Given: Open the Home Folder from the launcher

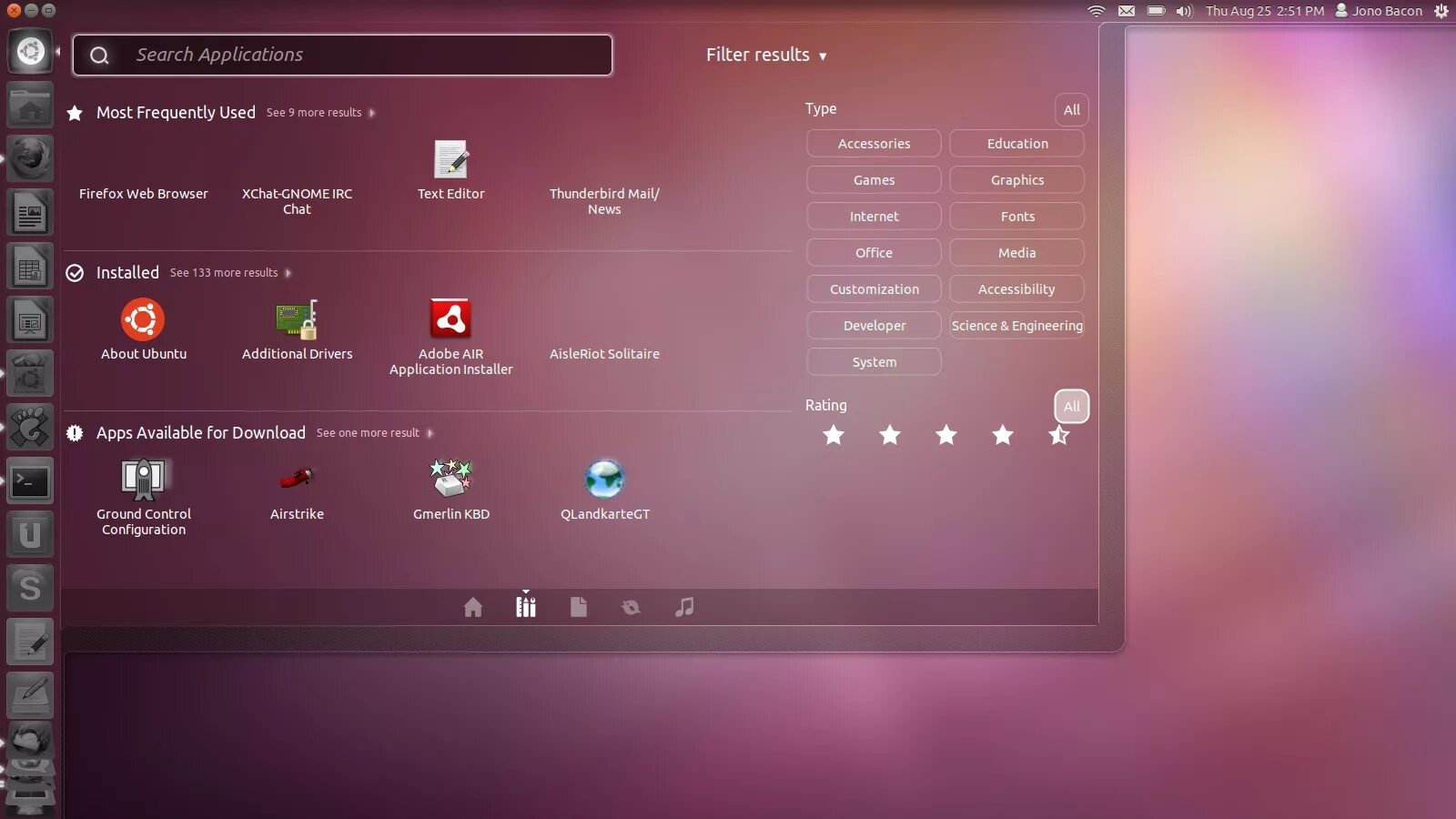Looking at the screenshot, I should pyautogui.click(x=30, y=106).
